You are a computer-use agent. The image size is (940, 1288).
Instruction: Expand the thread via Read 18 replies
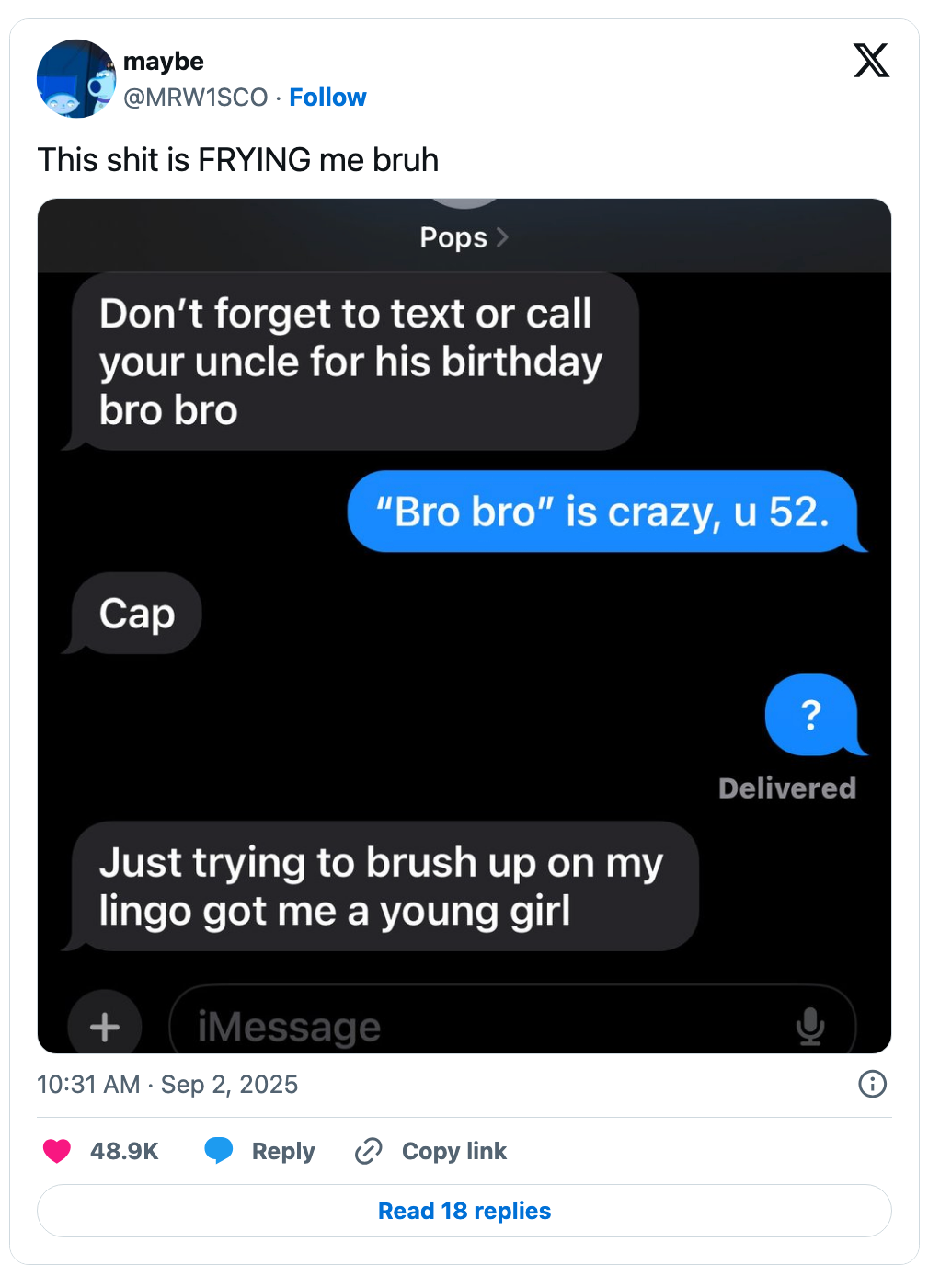click(464, 1210)
